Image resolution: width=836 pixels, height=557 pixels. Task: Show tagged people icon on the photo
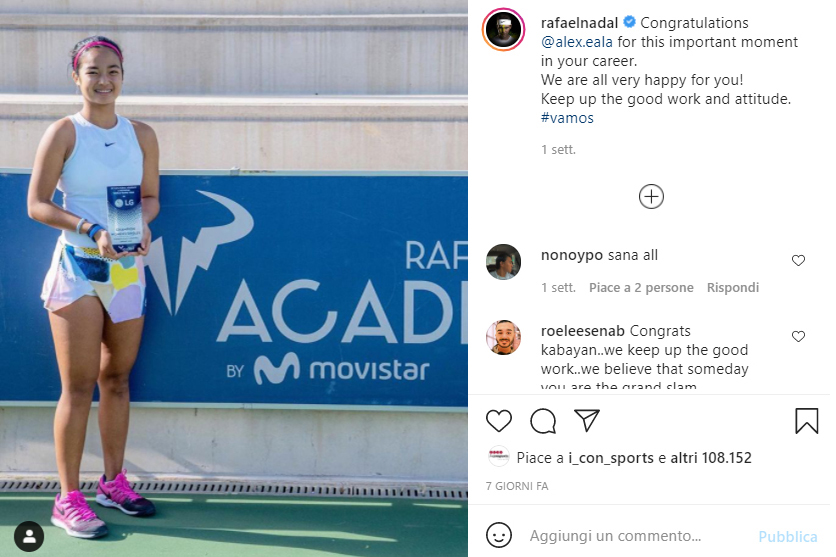pos(29,536)
